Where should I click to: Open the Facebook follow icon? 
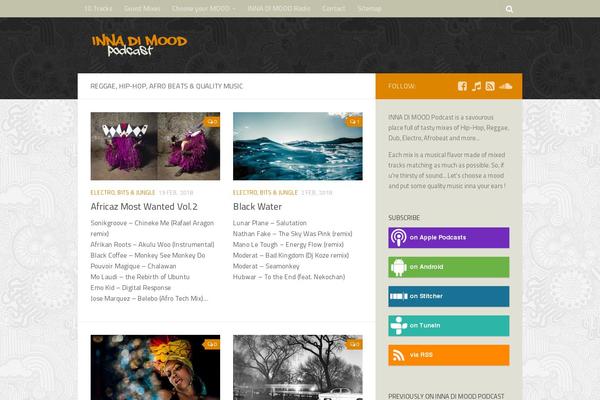[462, 86]
